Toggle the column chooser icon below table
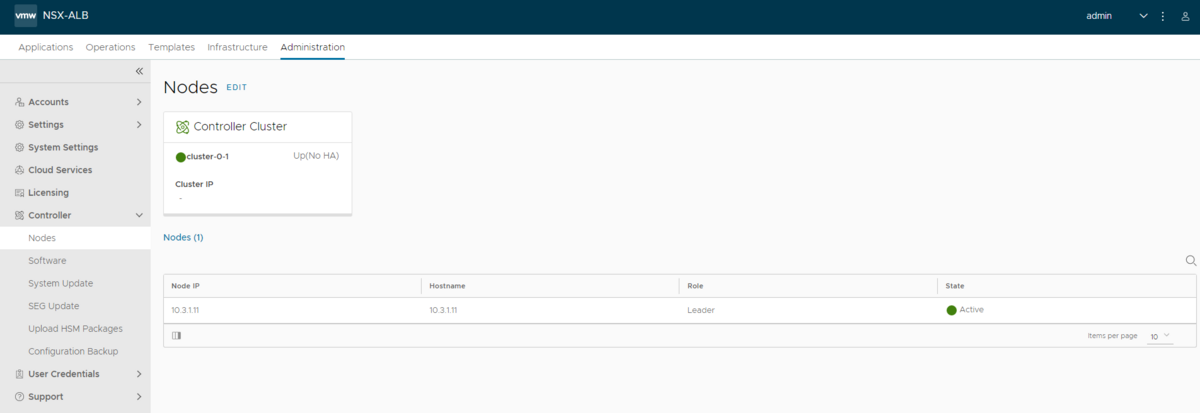 click(x=176, y=336)
